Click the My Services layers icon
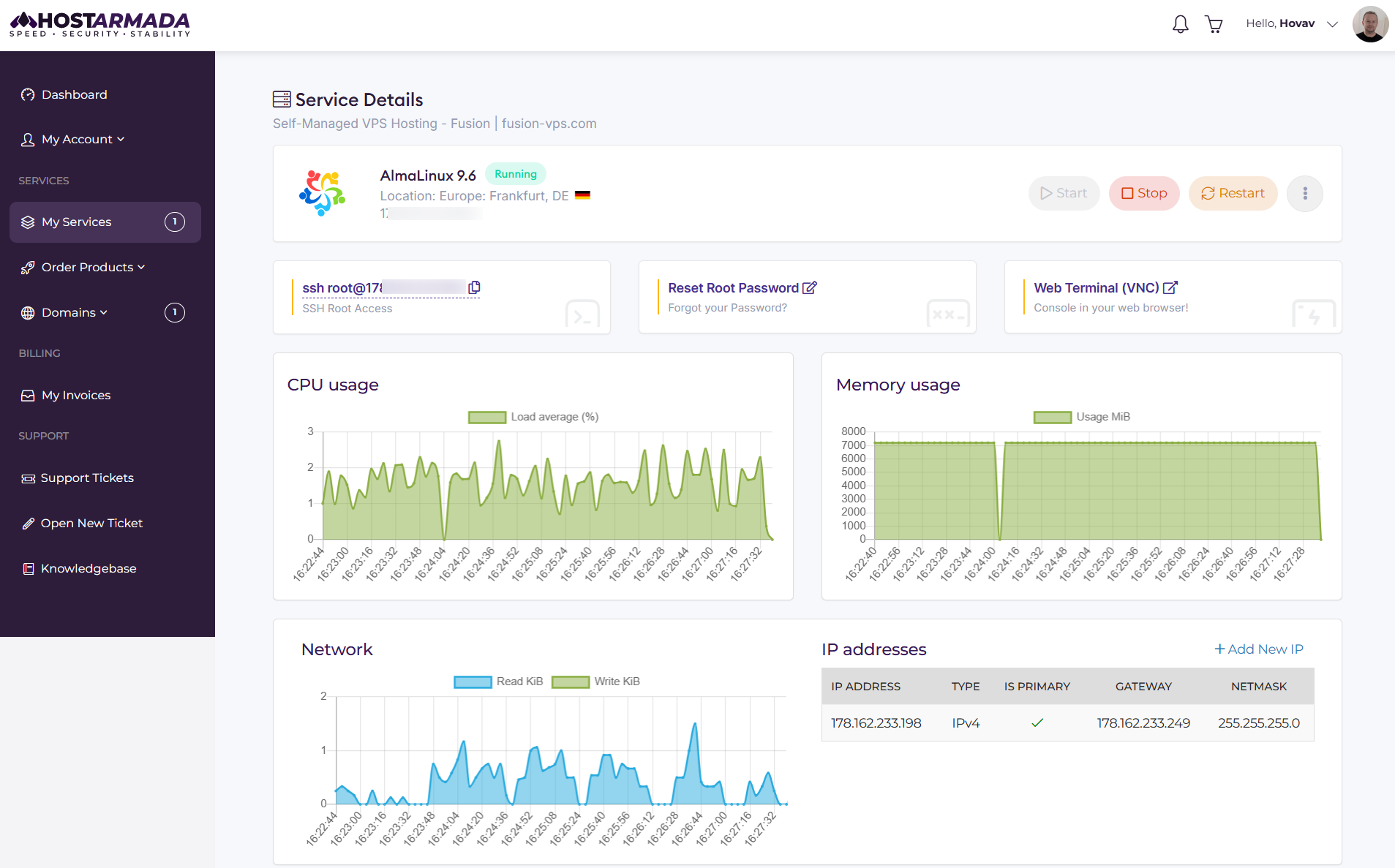 (28, 222)
